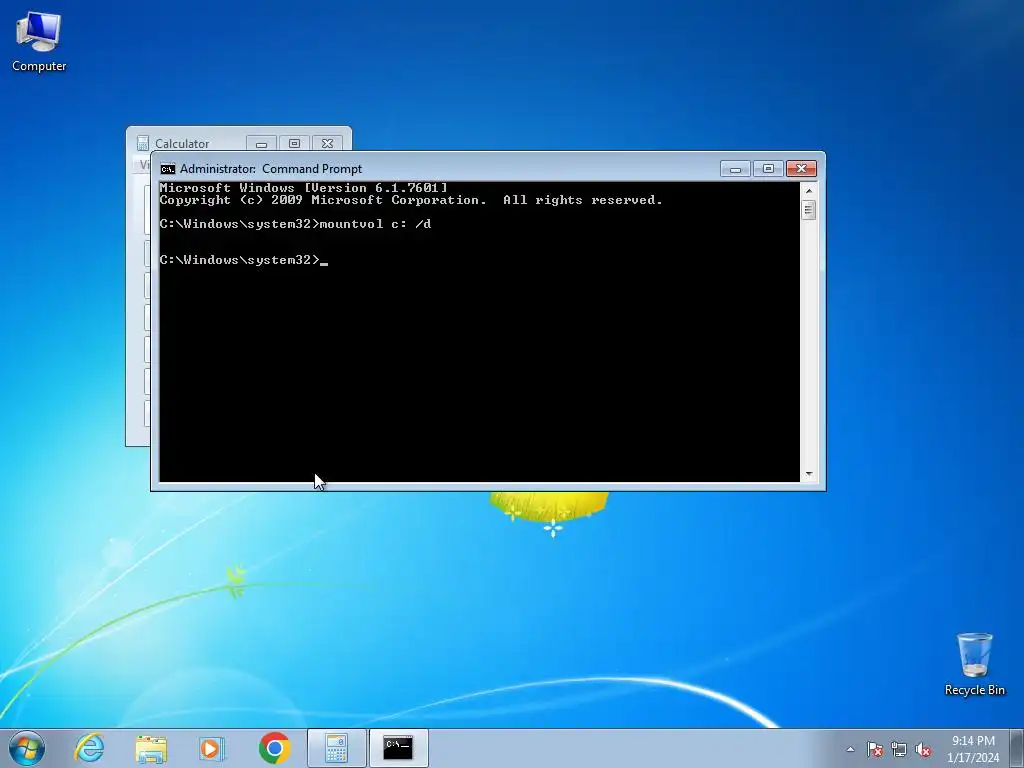
Task: Minimize the Command Prompt window
Action: tap(735, 169)
